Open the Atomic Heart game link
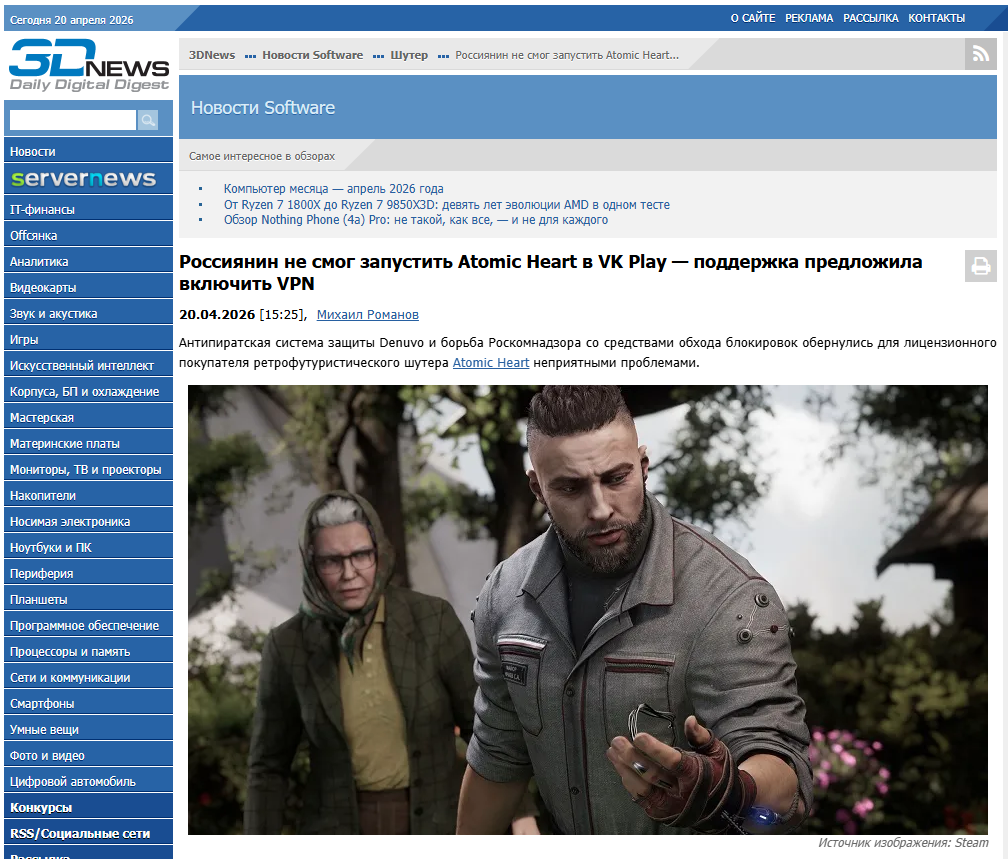 tap(488, 362)
